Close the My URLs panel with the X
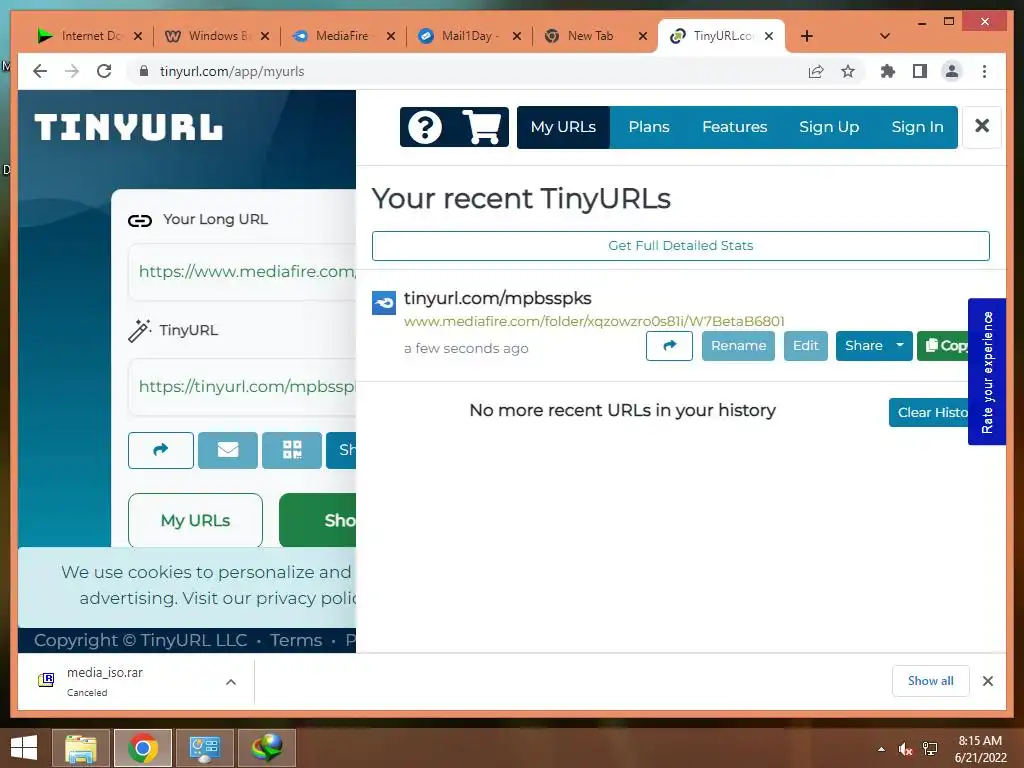The height and width of the screenshot is (768, 1024). pos(982,126)
